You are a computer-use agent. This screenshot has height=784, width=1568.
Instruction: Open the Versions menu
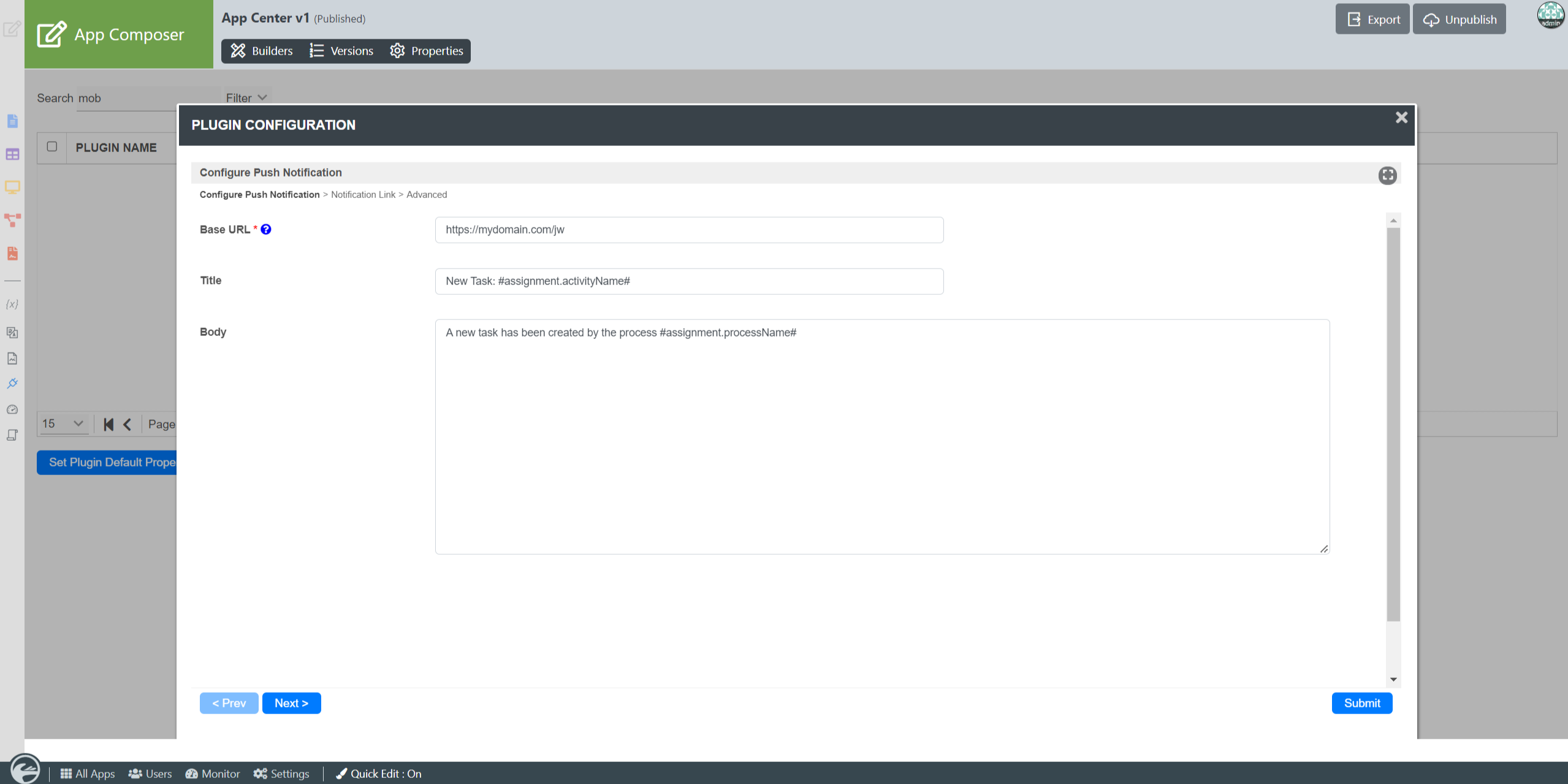[341, 51]
